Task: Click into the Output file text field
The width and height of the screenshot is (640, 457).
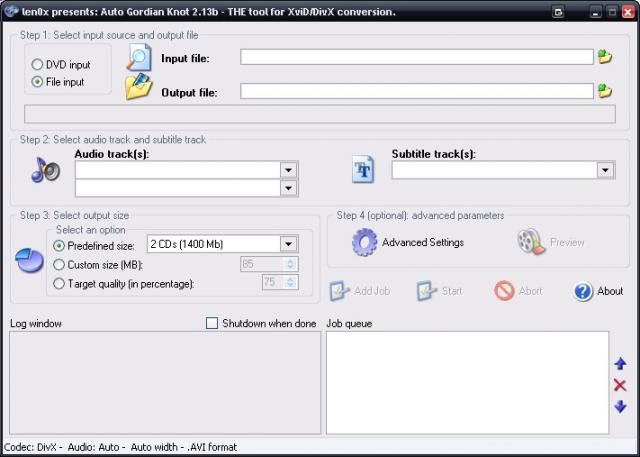Action: 417,91
